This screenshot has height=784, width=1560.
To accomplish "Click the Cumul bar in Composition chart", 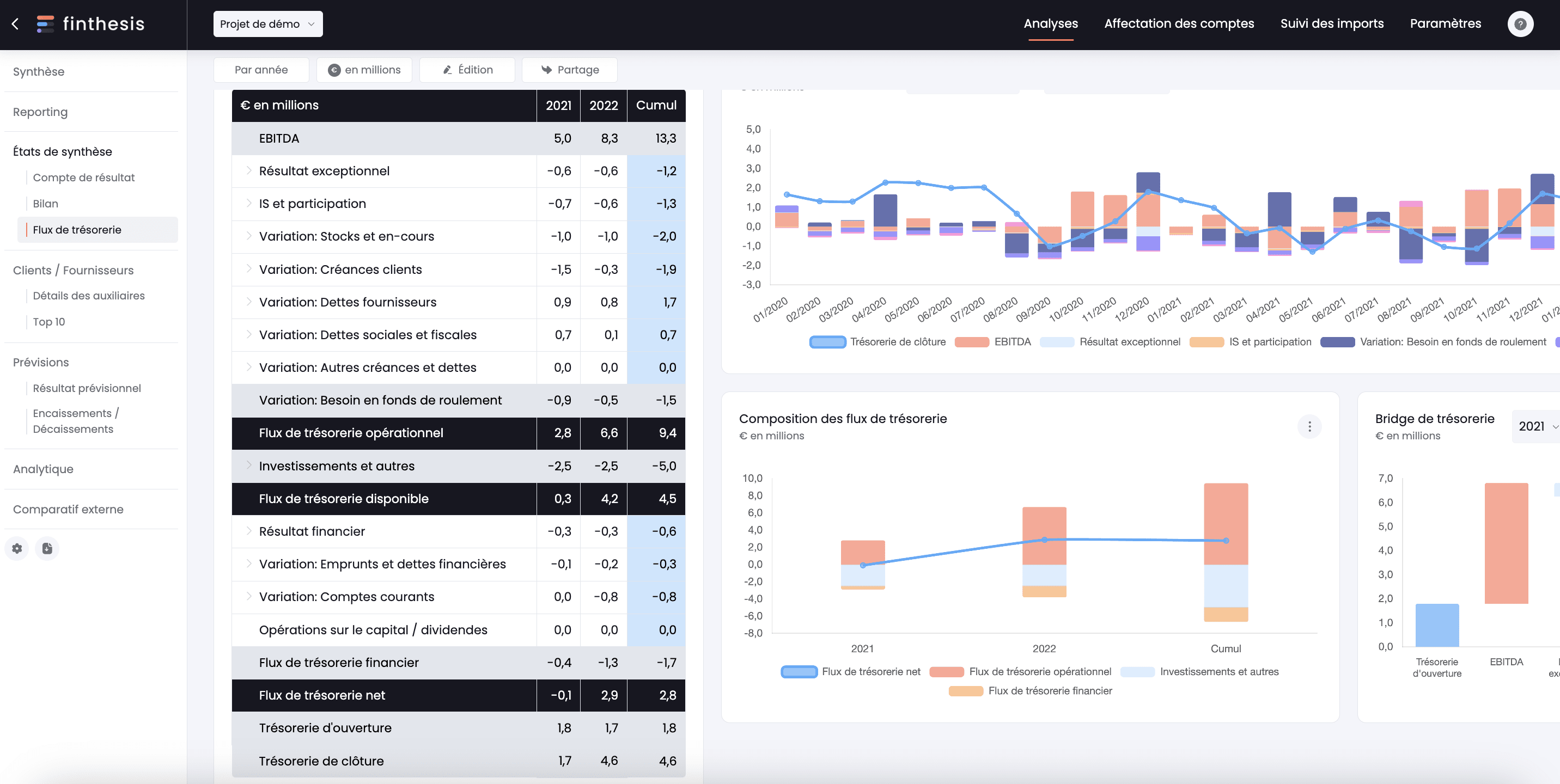I will coord(1226,552).
